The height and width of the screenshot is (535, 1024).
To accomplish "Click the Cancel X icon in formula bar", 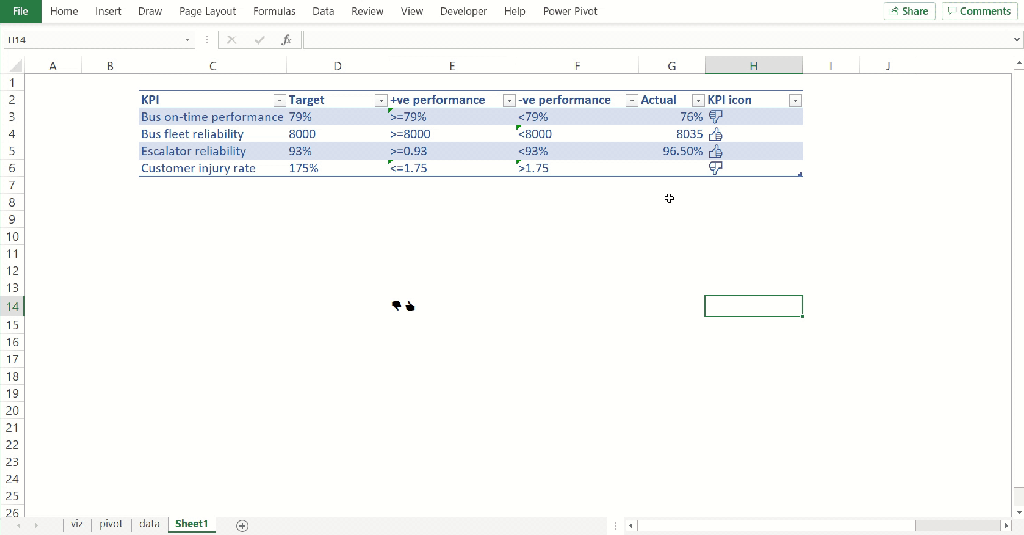I will [x=231, y=40].
